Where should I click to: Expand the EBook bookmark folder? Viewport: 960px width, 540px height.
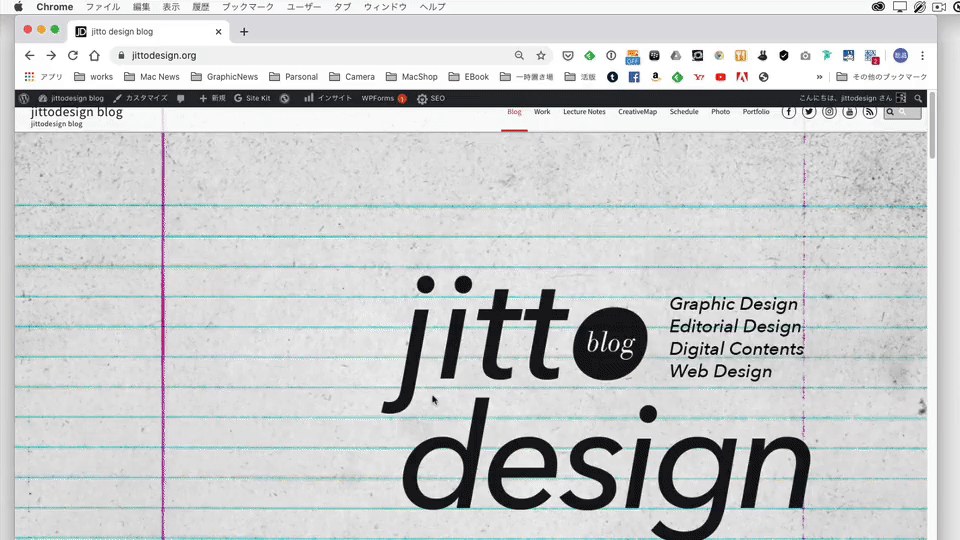pos(468,77)
